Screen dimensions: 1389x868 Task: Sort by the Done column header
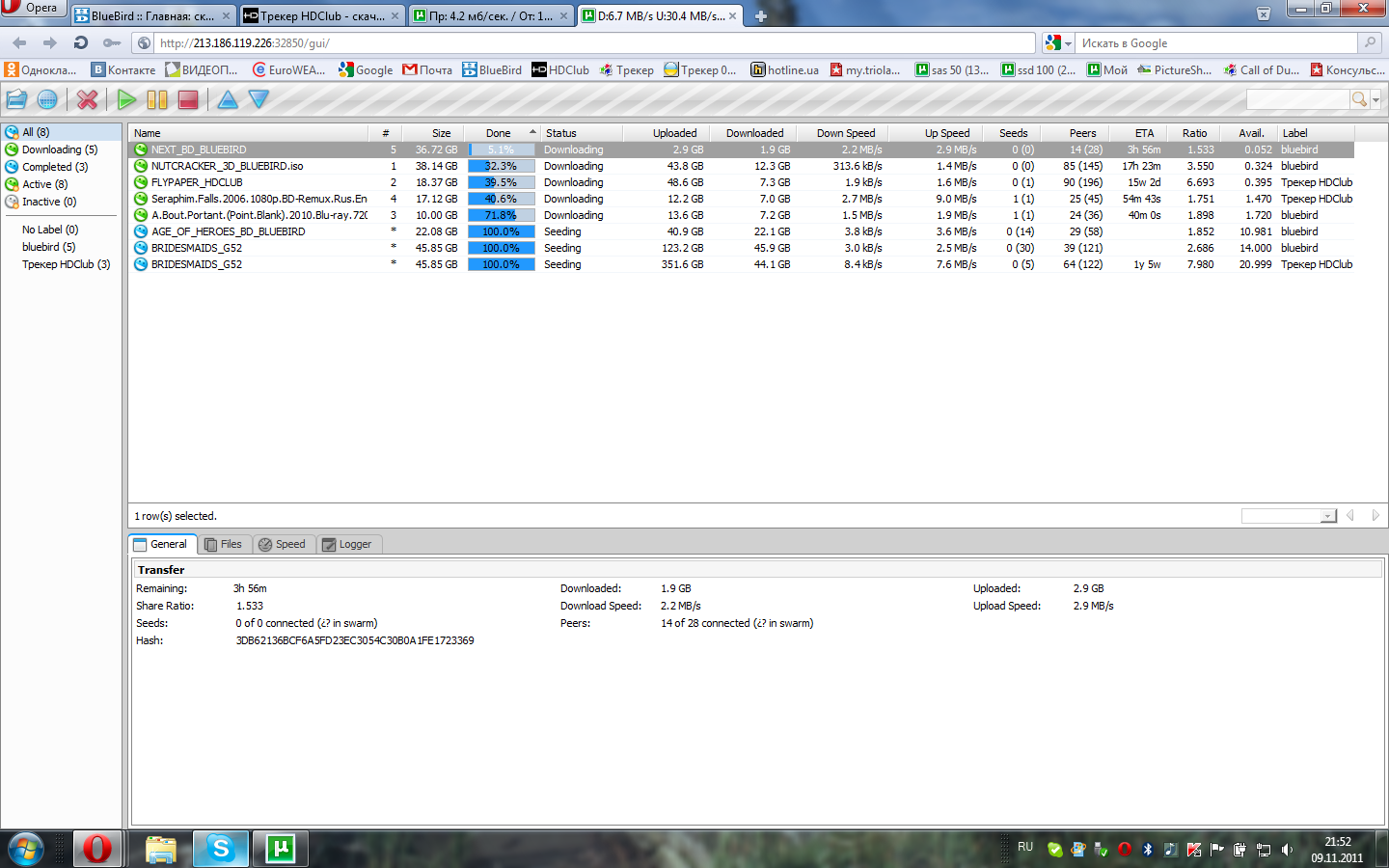(x=501, y=133)
